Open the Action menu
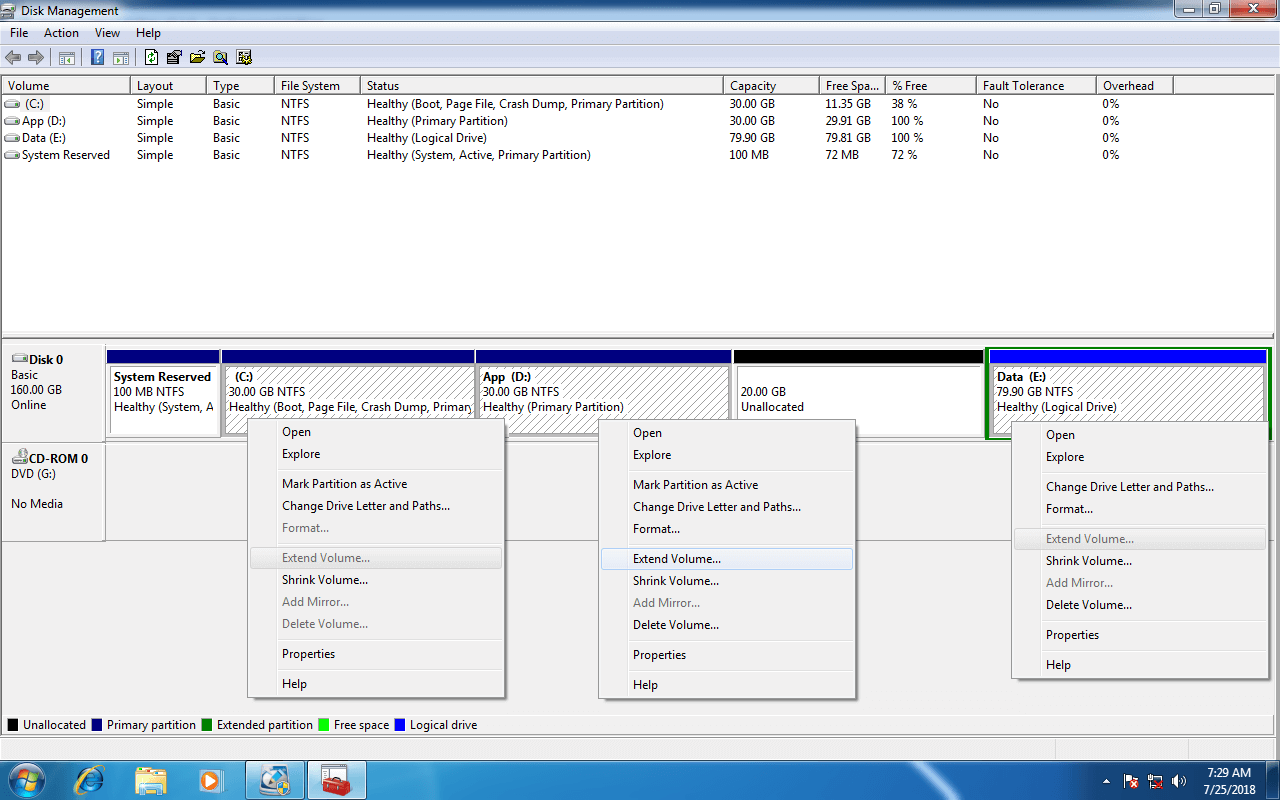Screen dimensions: 1280x800 (x=61, y=33)
